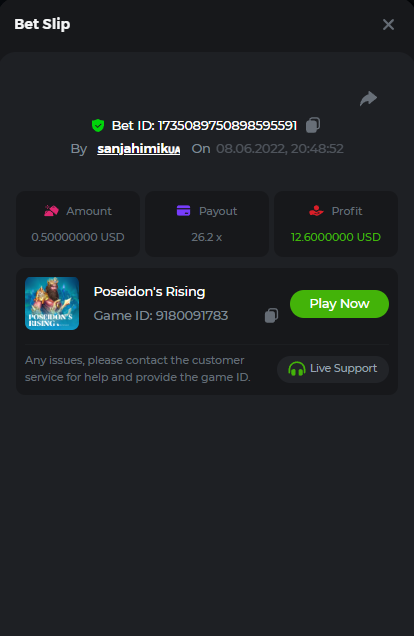This screenshot has height=636, width=414.
Task: Launch Poseidon's Rising with Play Now
Action: tap(339, 304)
